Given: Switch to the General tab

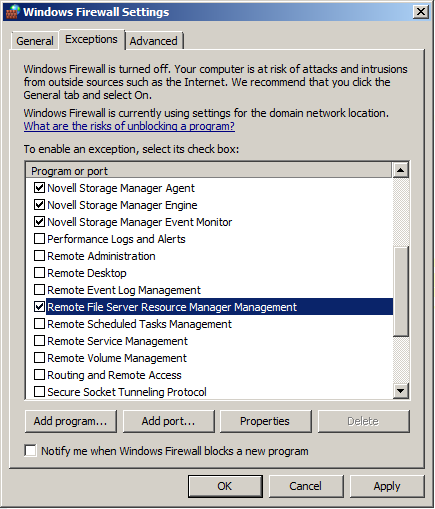Looking at the screenshot, I should click(35, 41).
